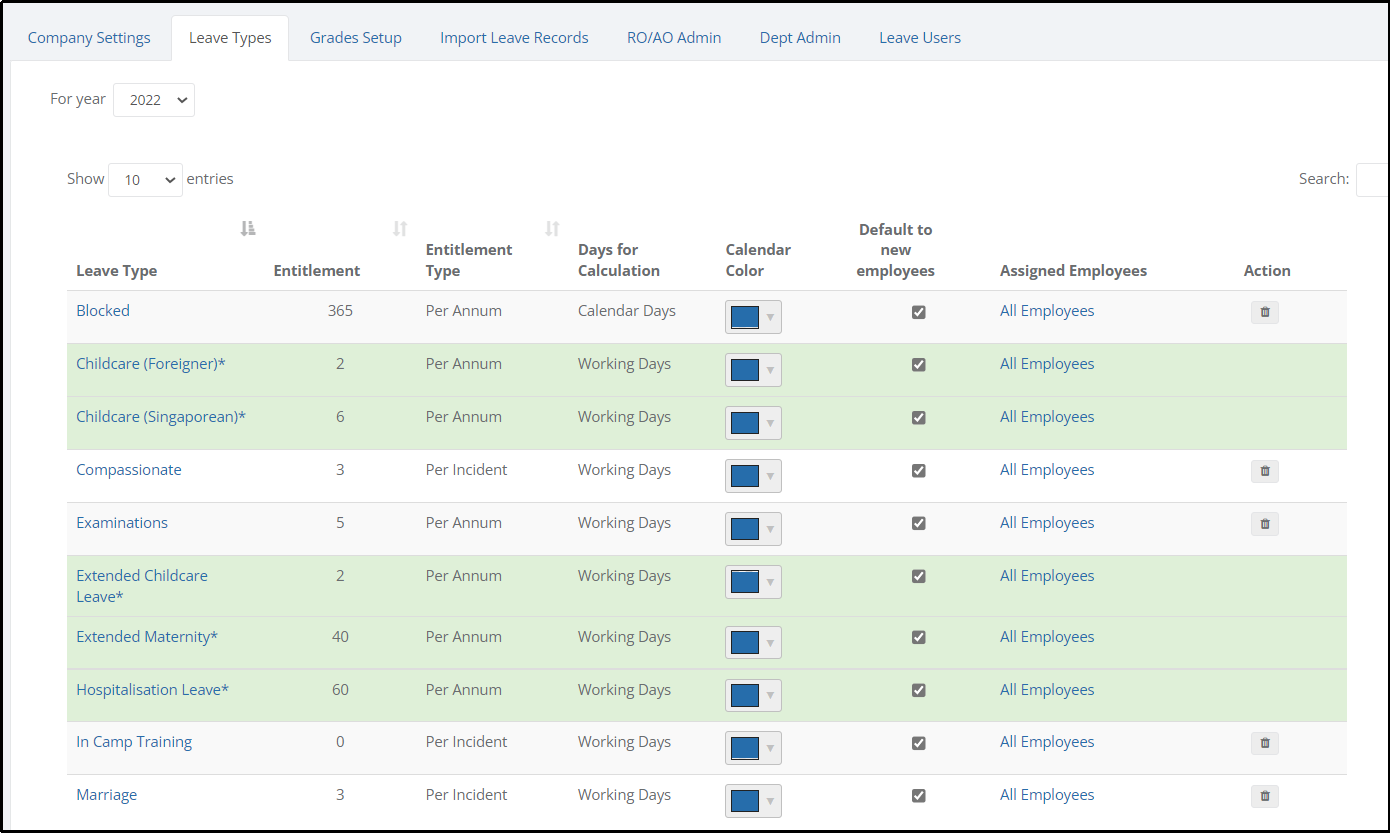Open calendar color picker for Extended Maternity
The height and width of the screenshot is (833, 1390).
[x=753, y=642]
